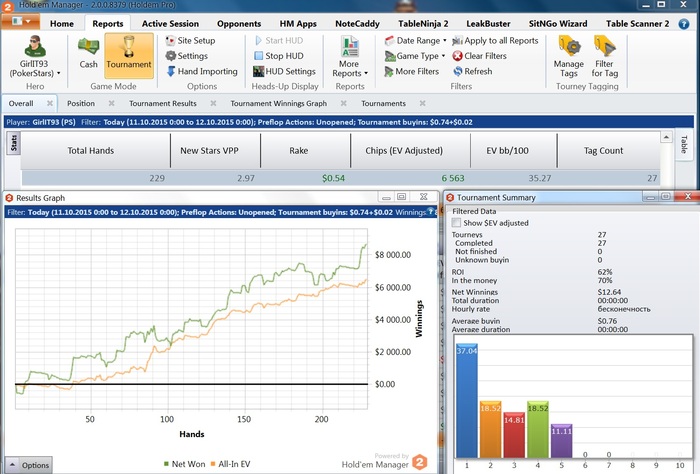Sort by Tag Count column header

coord(608,150)
